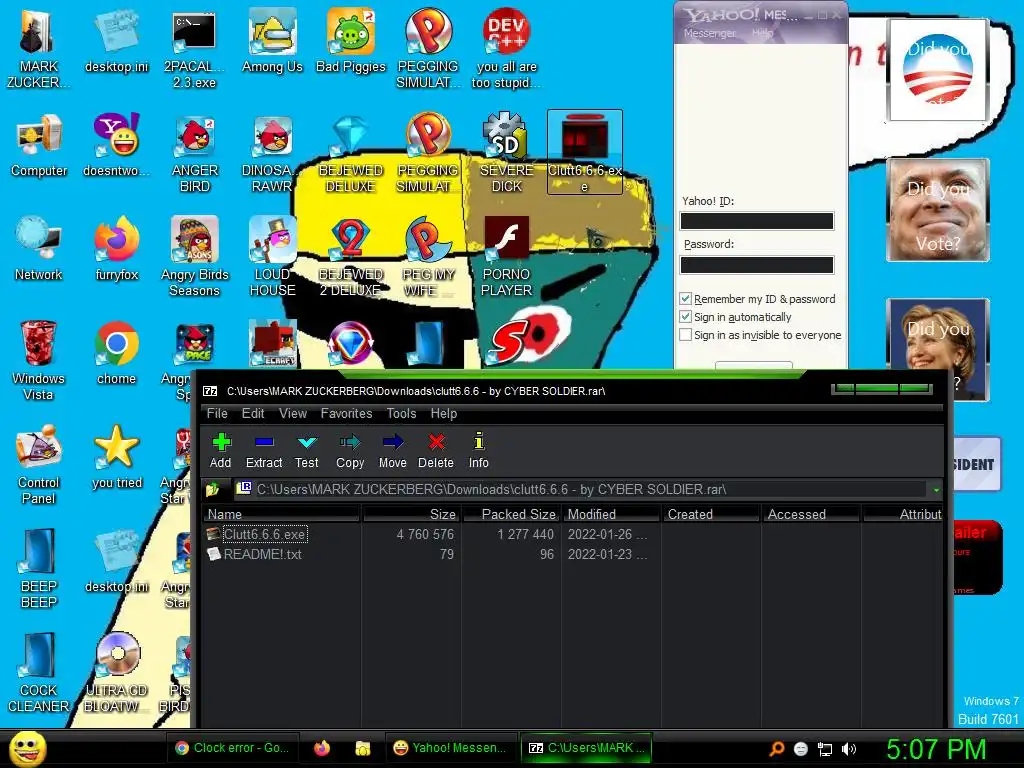Viewport: 1024px width, 768px height.
Task: Open the File menu in 7-Zip
Action: click(217, 413)
